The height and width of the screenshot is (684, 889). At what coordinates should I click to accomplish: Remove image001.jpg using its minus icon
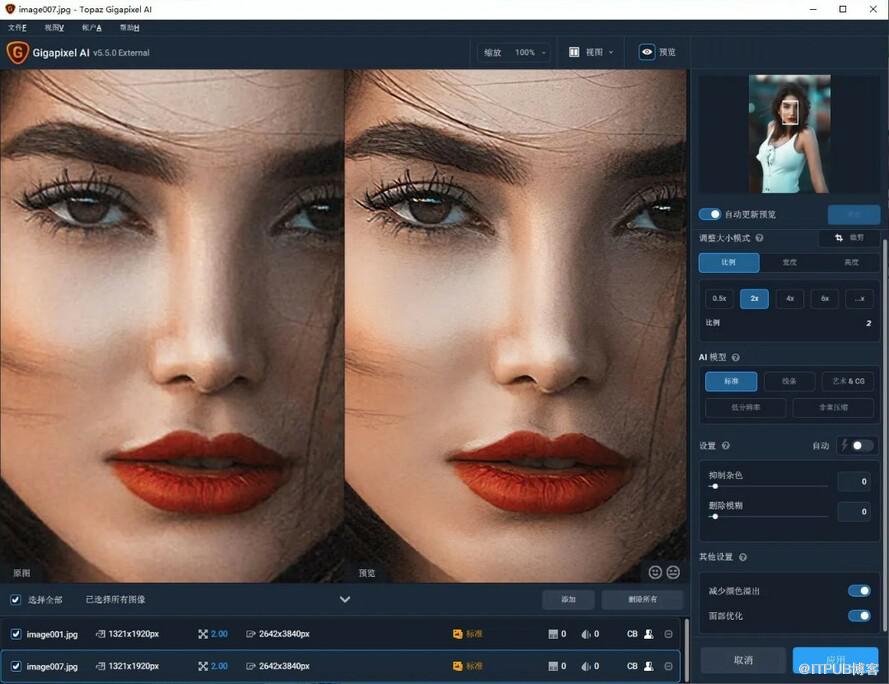tap(668, 634)
